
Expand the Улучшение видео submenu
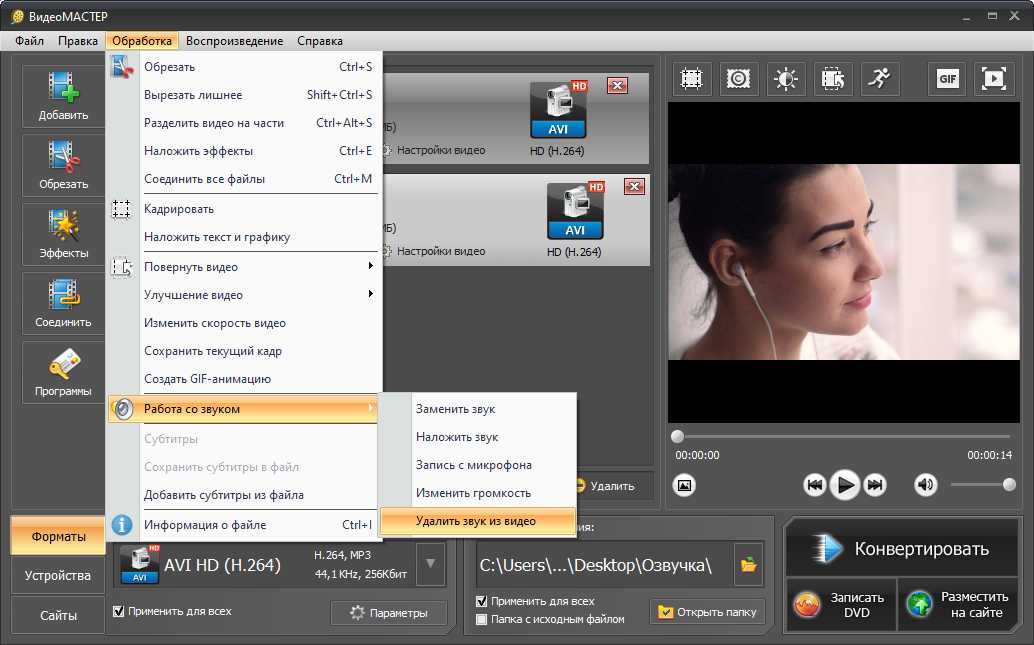coord(244,295)
